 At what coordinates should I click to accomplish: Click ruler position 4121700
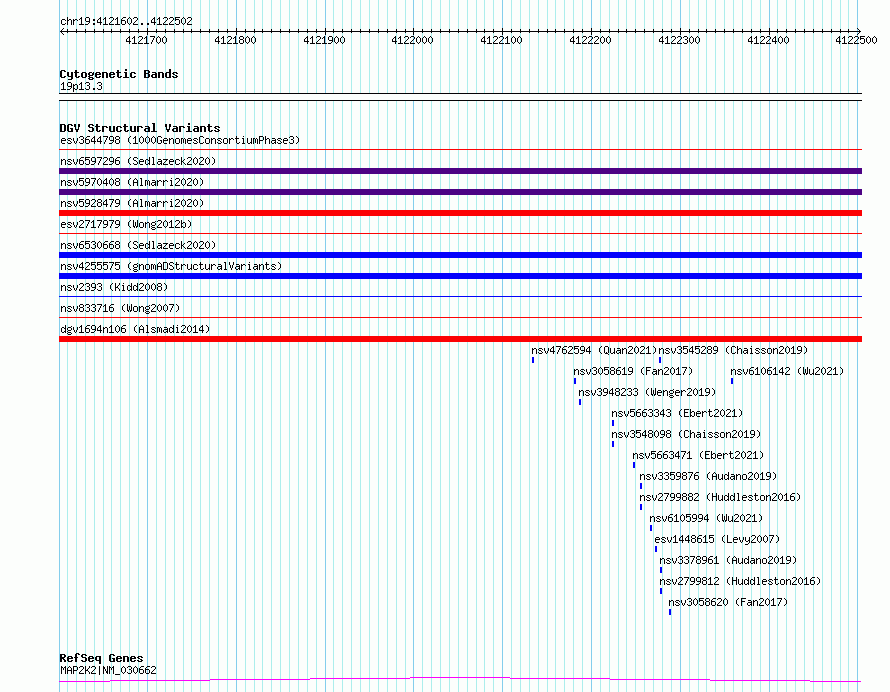[146, 40]
